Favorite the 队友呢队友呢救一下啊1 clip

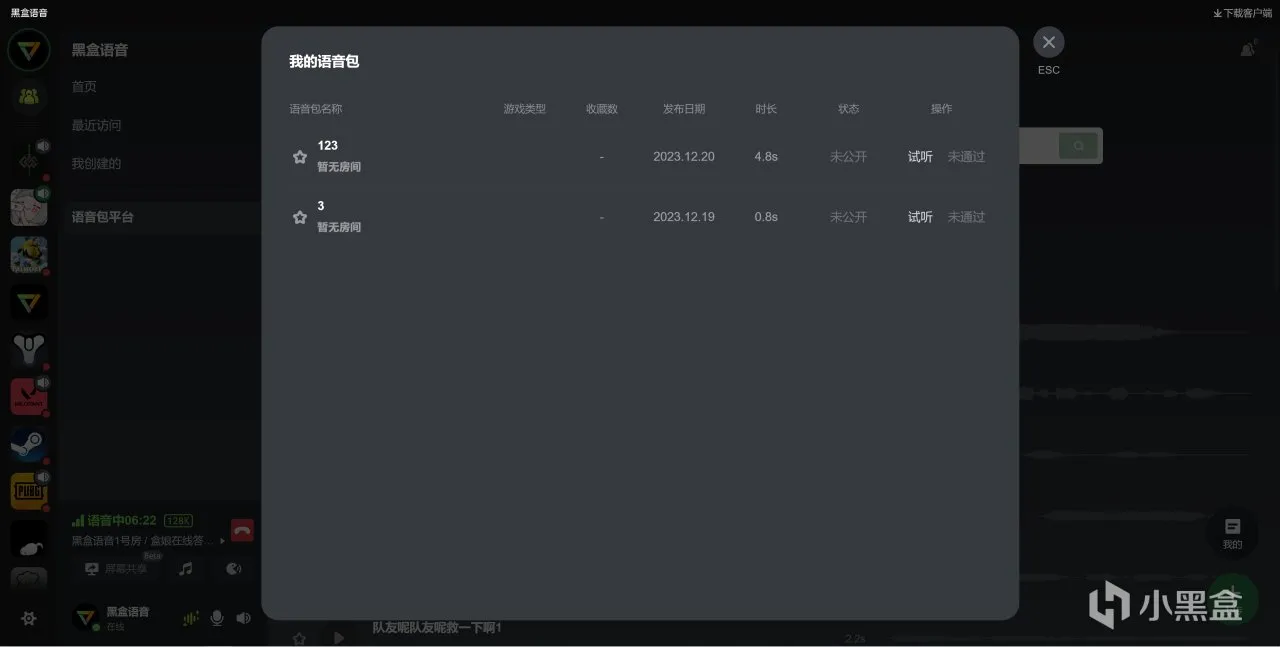[x=299, y=637]
